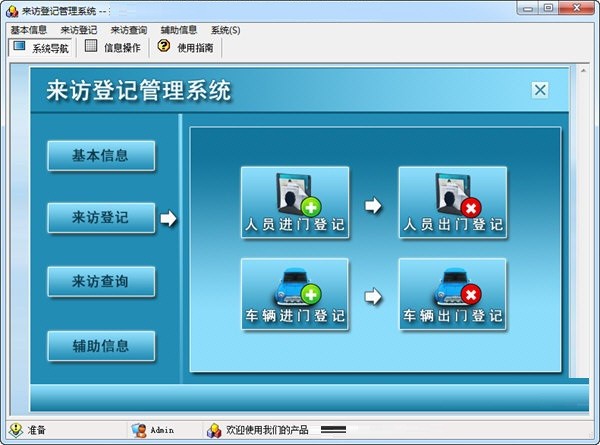The image size is (600, 445).
Task: Open the 辅助信息 menu
Action: coord(179,30)
